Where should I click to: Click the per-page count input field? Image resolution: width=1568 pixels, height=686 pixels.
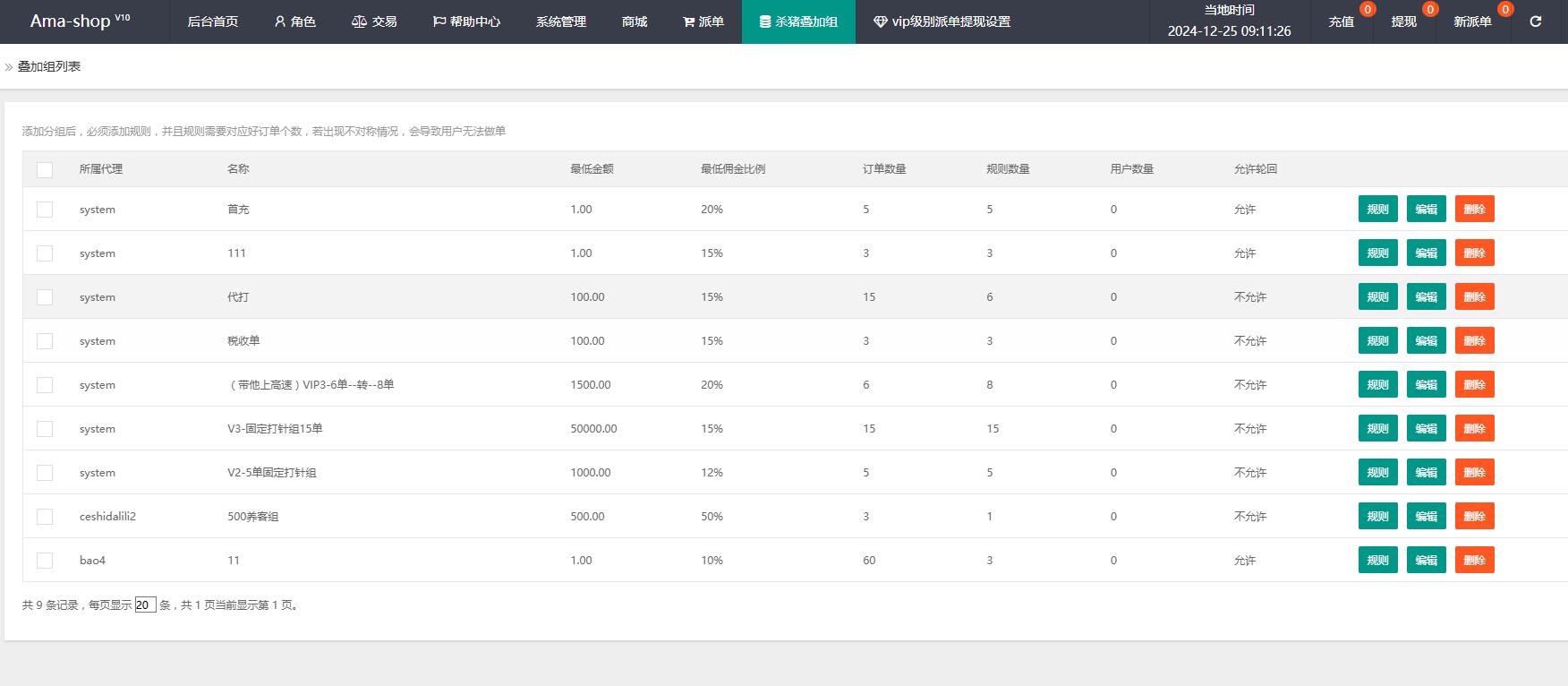click(x=145, y=605)
